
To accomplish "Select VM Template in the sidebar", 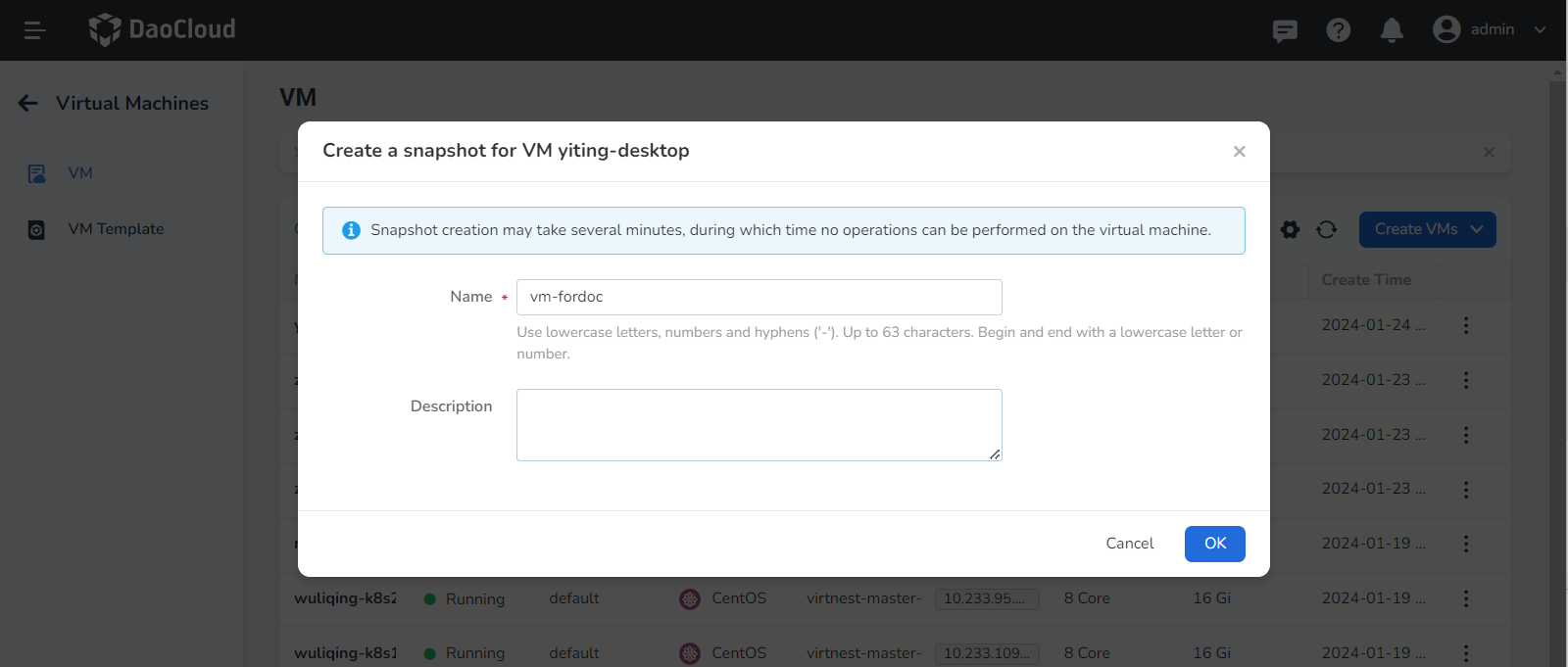I will pos(116,229).
